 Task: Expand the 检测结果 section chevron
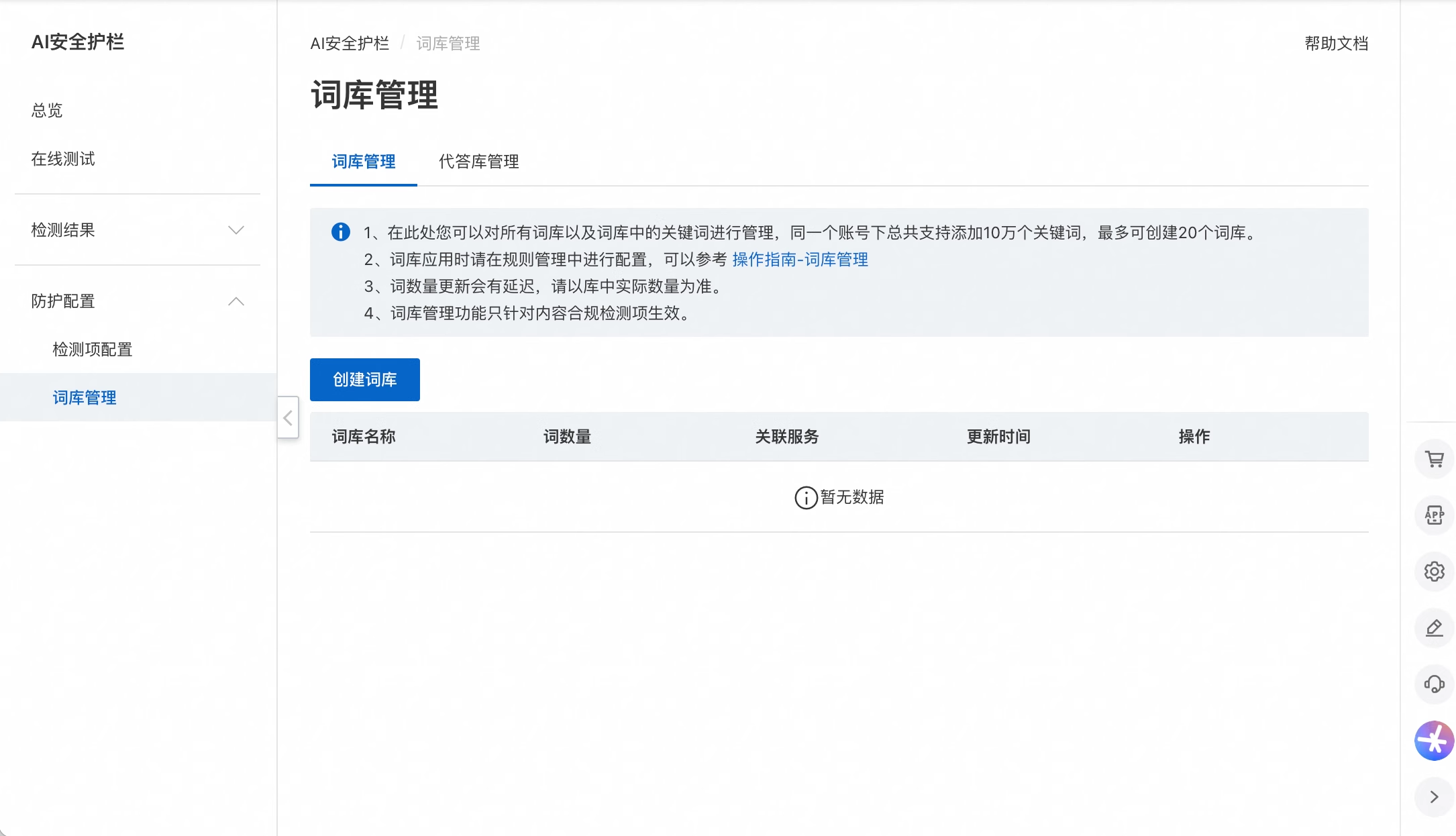click(236, 230)
